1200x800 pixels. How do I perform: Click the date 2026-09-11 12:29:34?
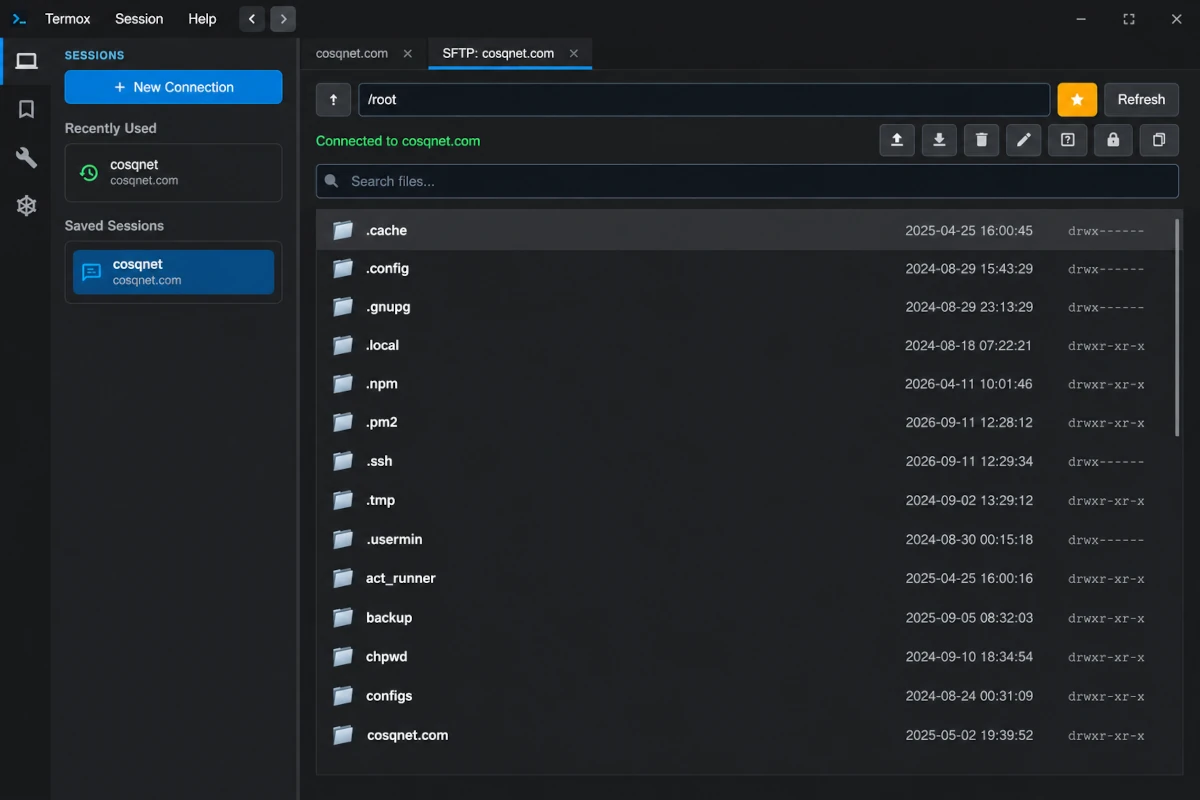pos(969,461)
